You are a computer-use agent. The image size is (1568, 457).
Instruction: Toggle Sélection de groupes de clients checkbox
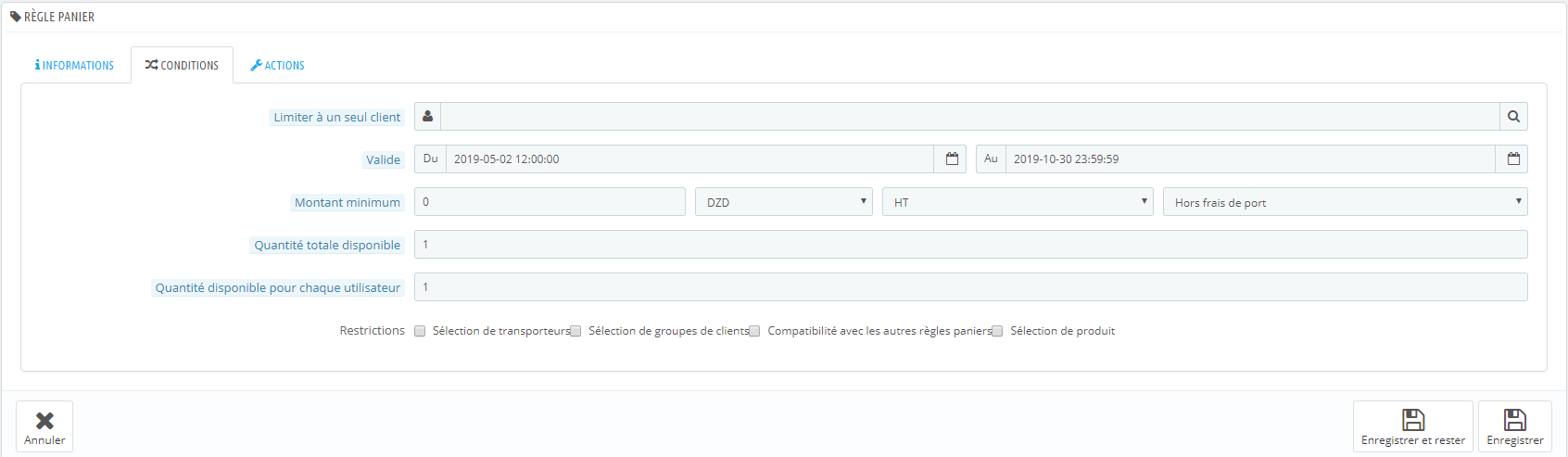[575, 331]
